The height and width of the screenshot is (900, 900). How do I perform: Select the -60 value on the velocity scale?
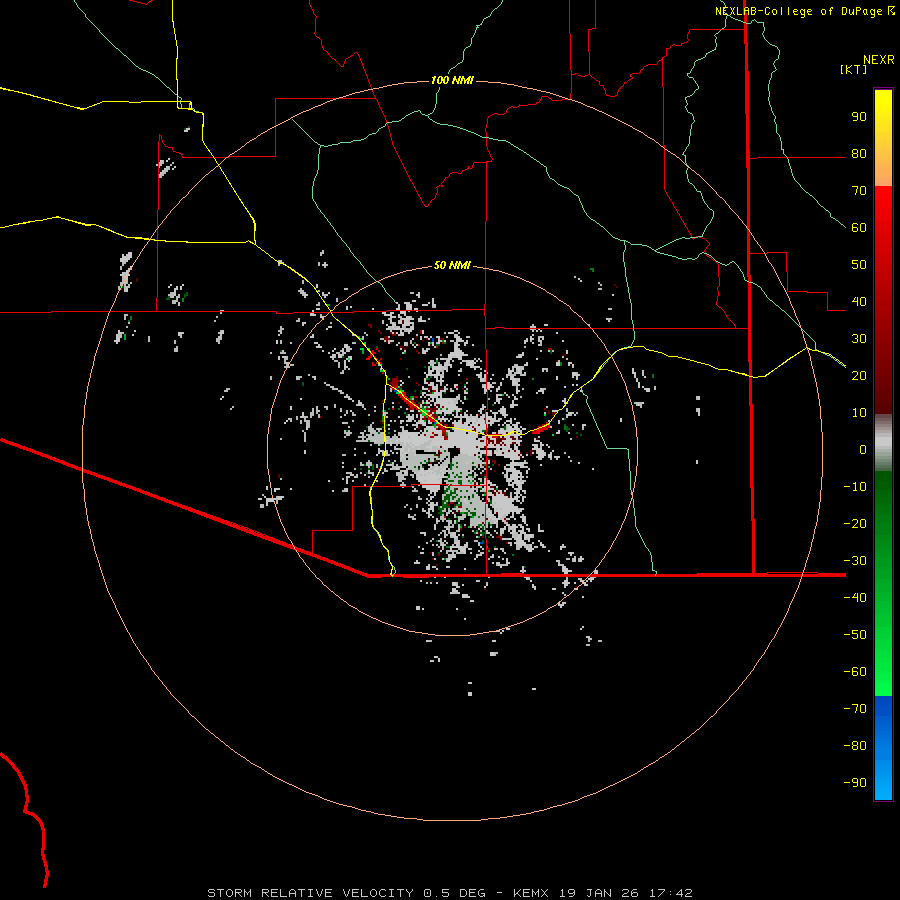[x=855, y=672]
